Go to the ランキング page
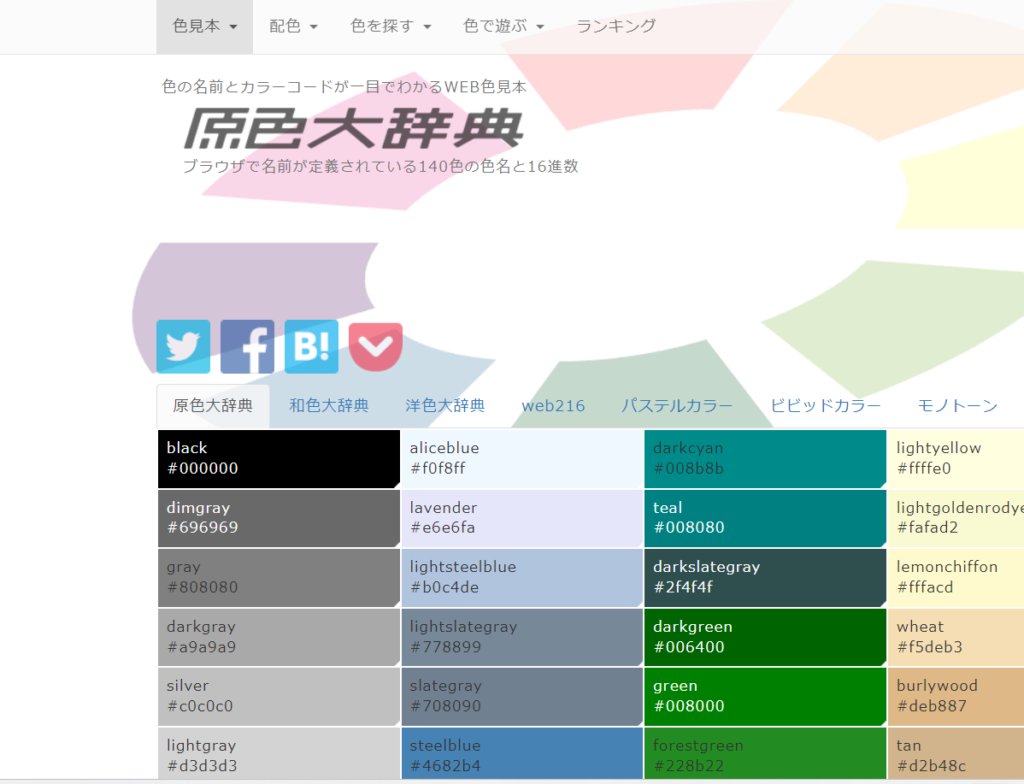Screen dimensions: 1024x784 [616, 26]
